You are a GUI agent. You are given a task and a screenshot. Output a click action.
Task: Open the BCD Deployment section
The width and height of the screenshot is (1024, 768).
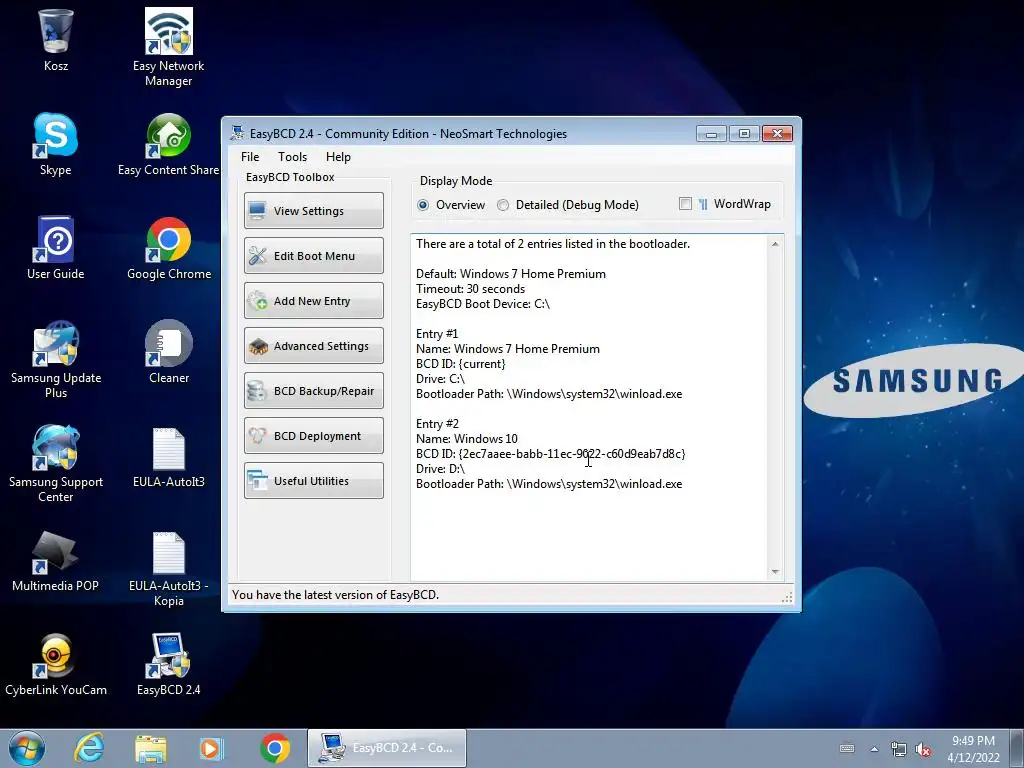[x=314, y=436]
